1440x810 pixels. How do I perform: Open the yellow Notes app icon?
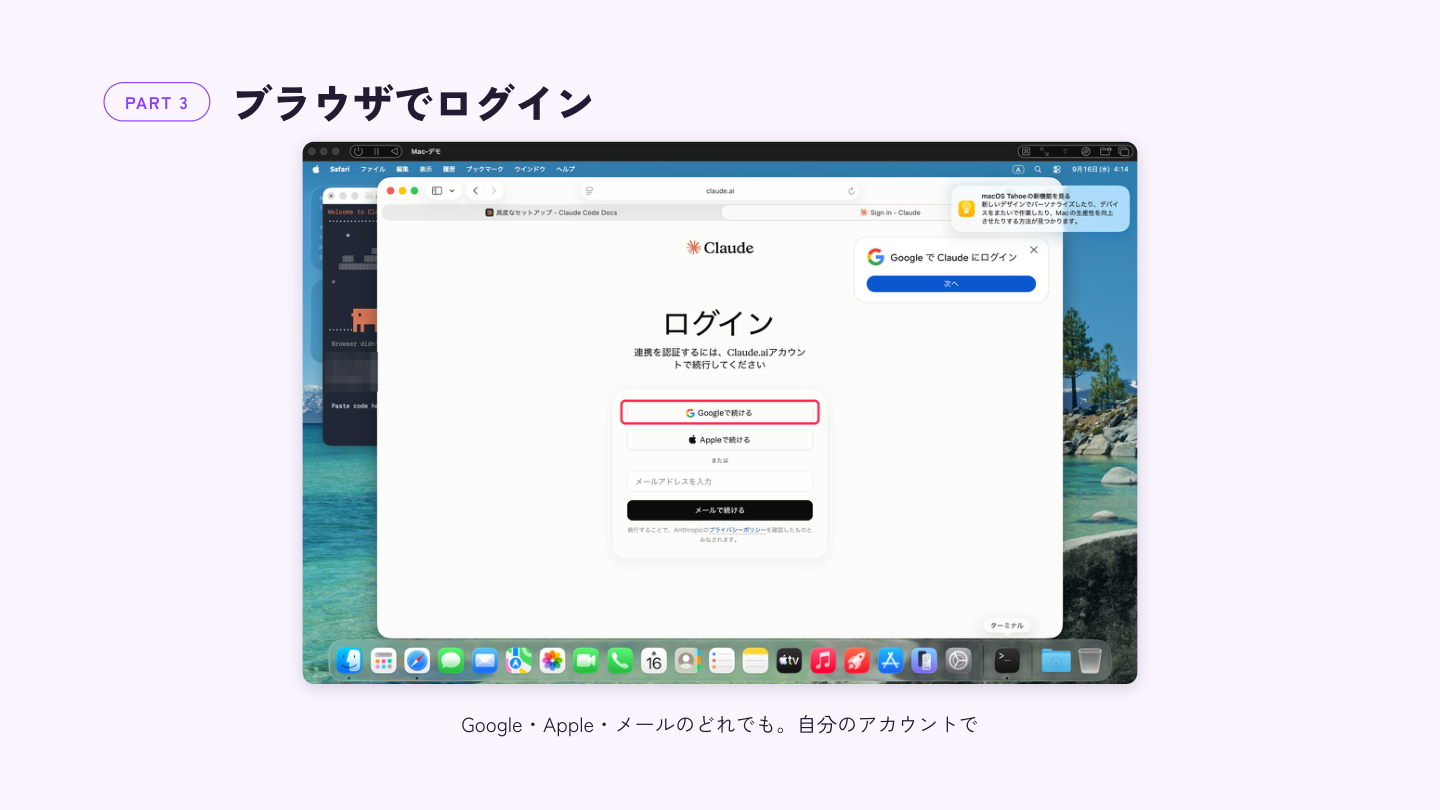[755, 660]
